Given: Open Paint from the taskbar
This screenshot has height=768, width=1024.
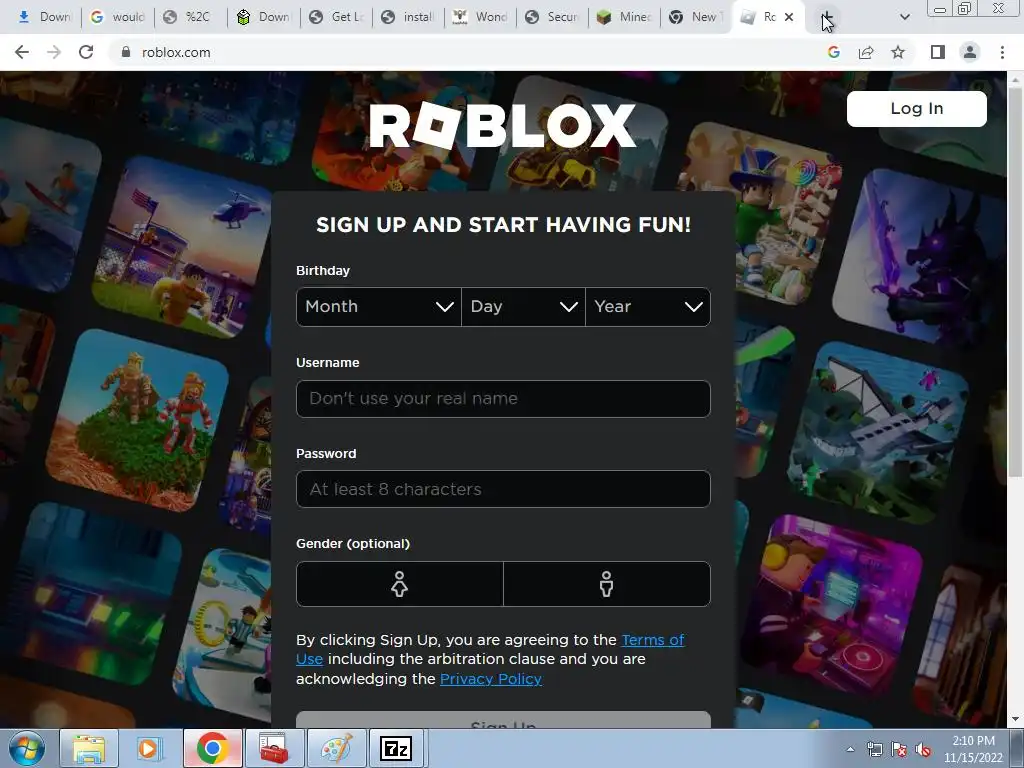Looking at the screenshot, I should (x=336, y=748).
